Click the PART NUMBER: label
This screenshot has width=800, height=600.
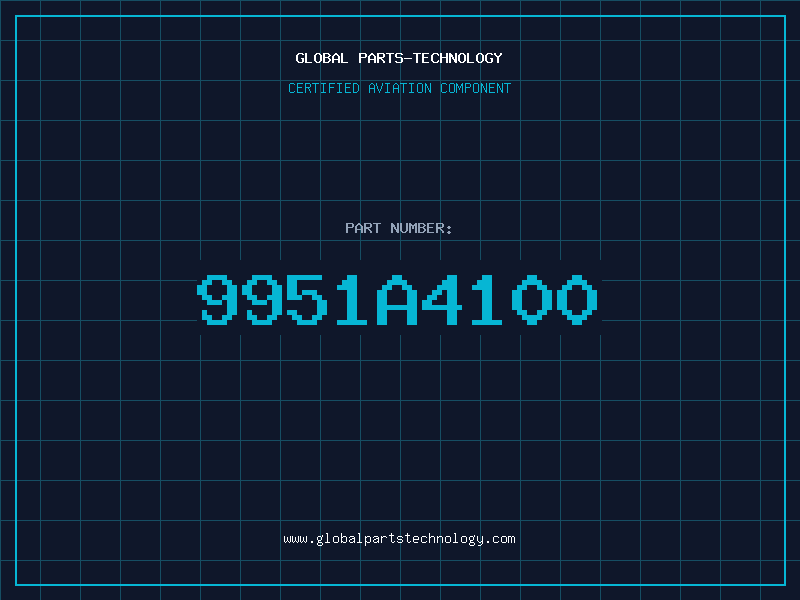click(x=399, y=228)
